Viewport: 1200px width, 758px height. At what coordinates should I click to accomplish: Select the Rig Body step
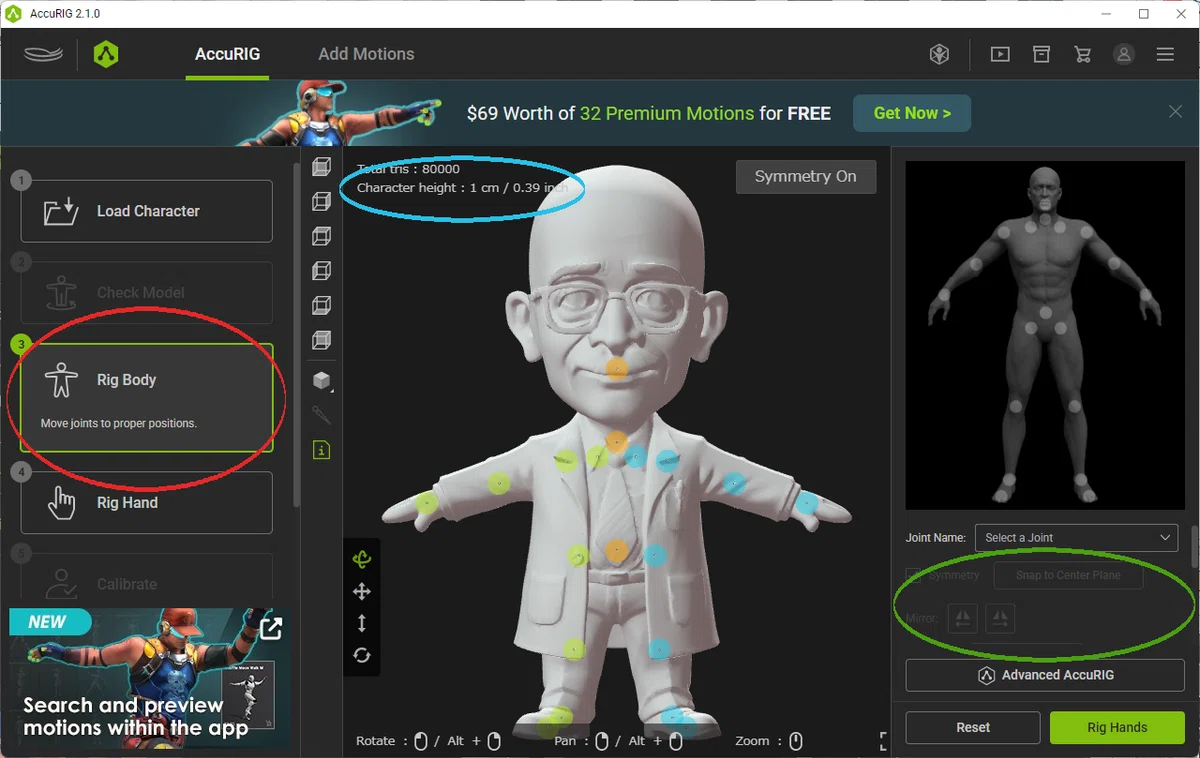tap(147, 398)
